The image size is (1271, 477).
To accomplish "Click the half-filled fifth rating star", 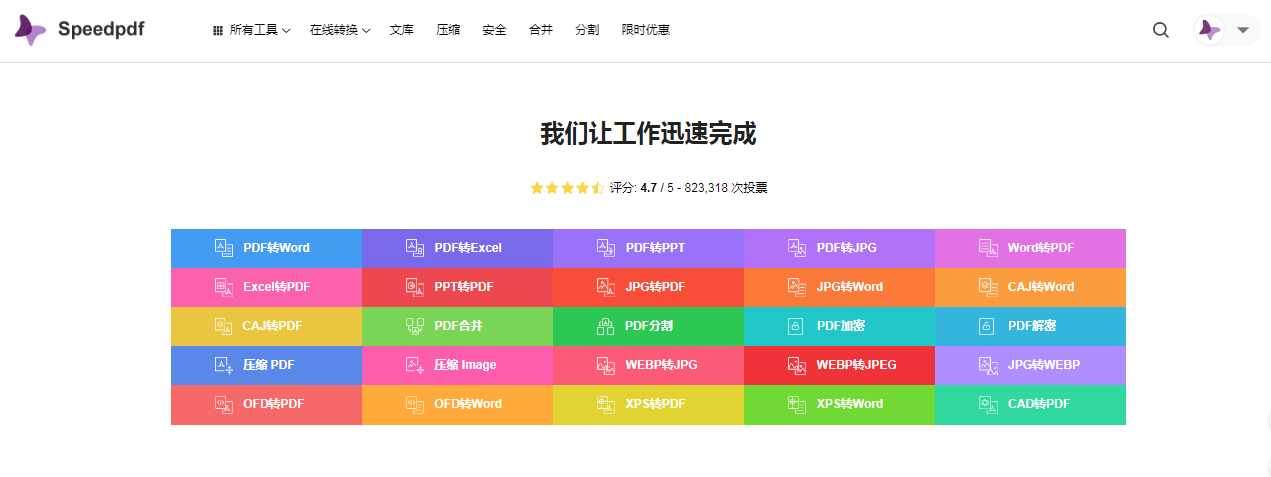I will [x=597, y=188].
